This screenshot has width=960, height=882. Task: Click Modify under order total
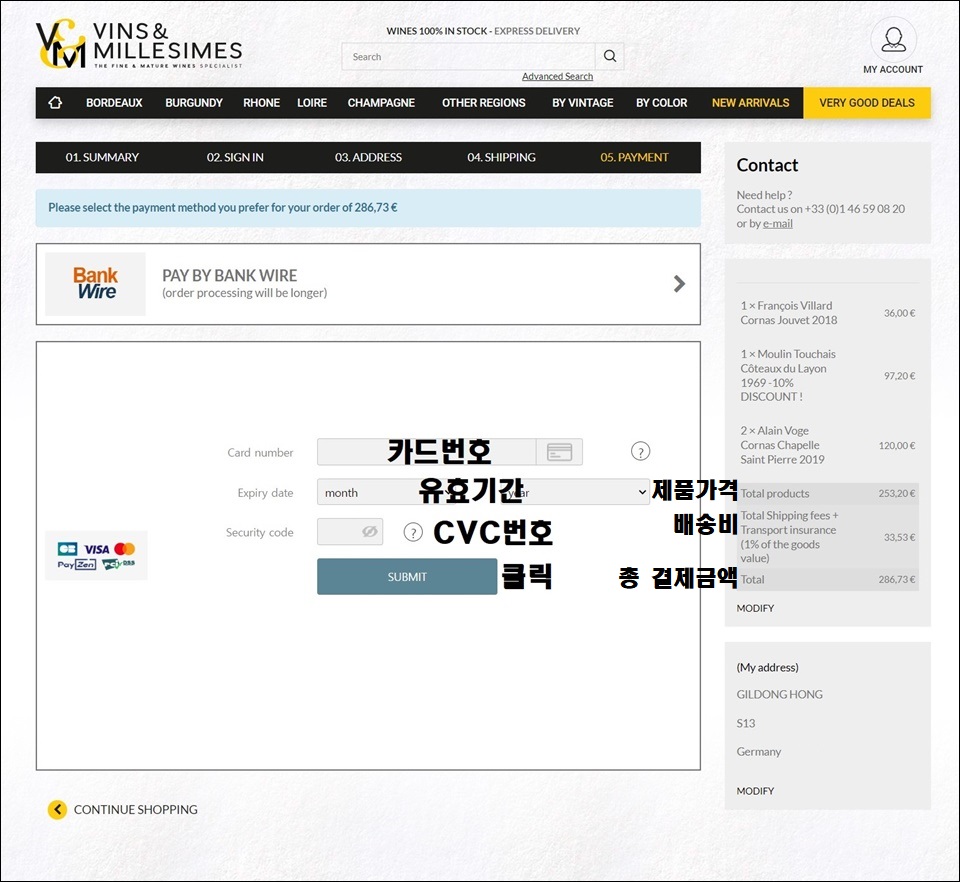[x=756, y=608]
